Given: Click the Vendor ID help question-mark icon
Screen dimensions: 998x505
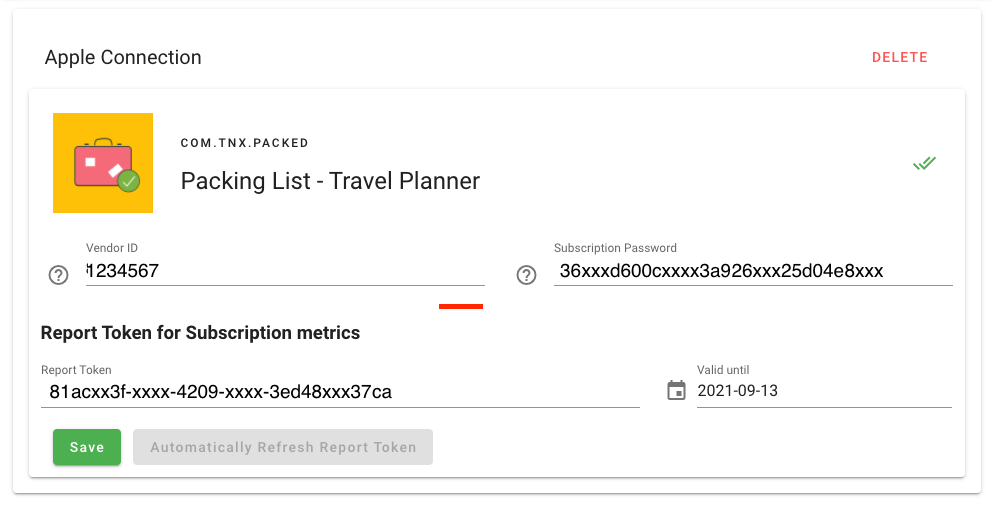Looking at the screenshot, I should click(x=59, y=275).
